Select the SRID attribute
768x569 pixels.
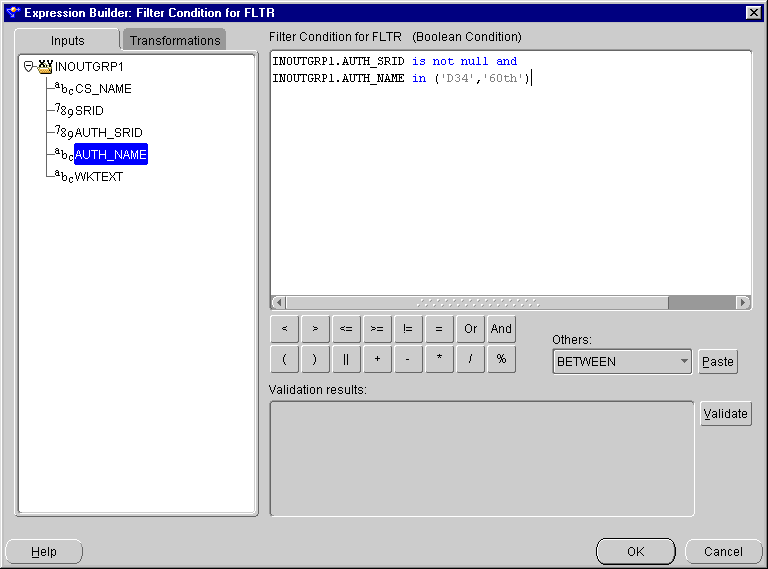89,111
